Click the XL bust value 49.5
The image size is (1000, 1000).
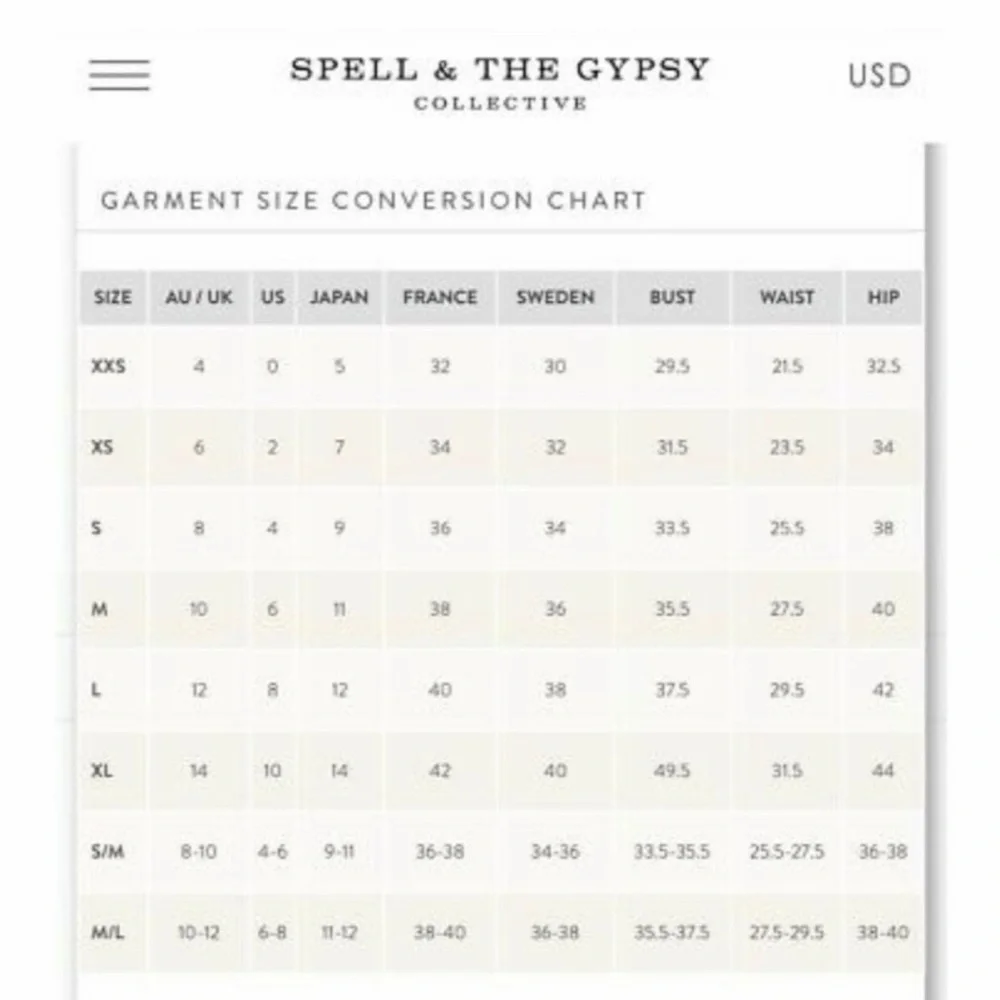[x=672, y=770]
